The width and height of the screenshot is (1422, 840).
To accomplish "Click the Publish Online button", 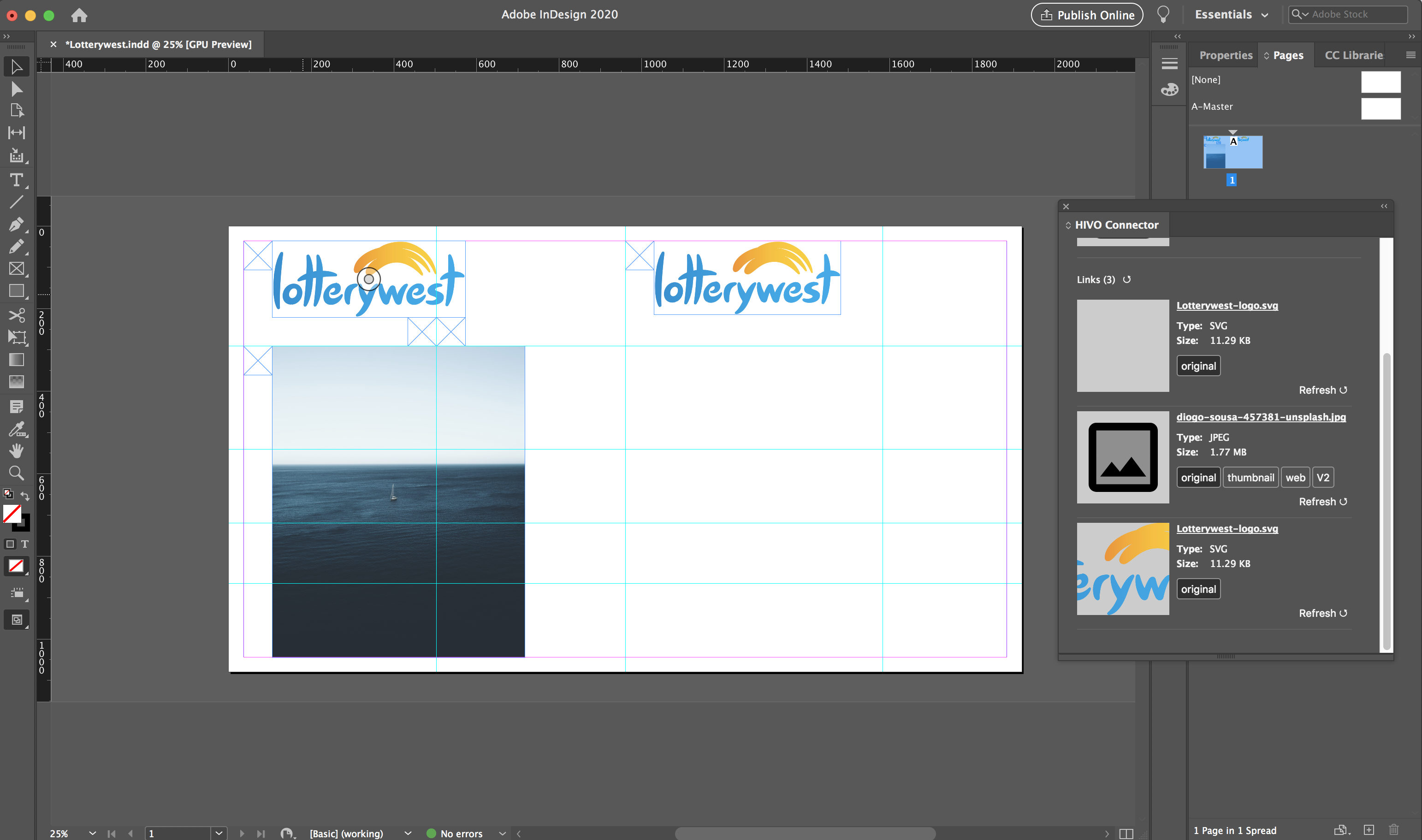I will 1087,15.
